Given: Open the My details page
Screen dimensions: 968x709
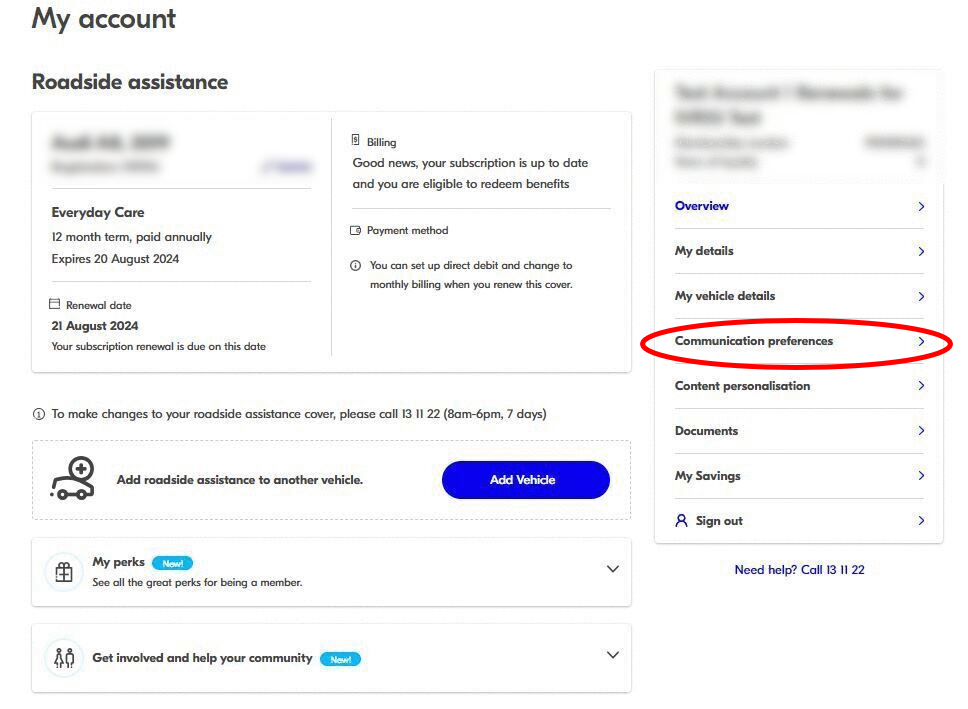Looking at the screenshot, I should point(704,251).
